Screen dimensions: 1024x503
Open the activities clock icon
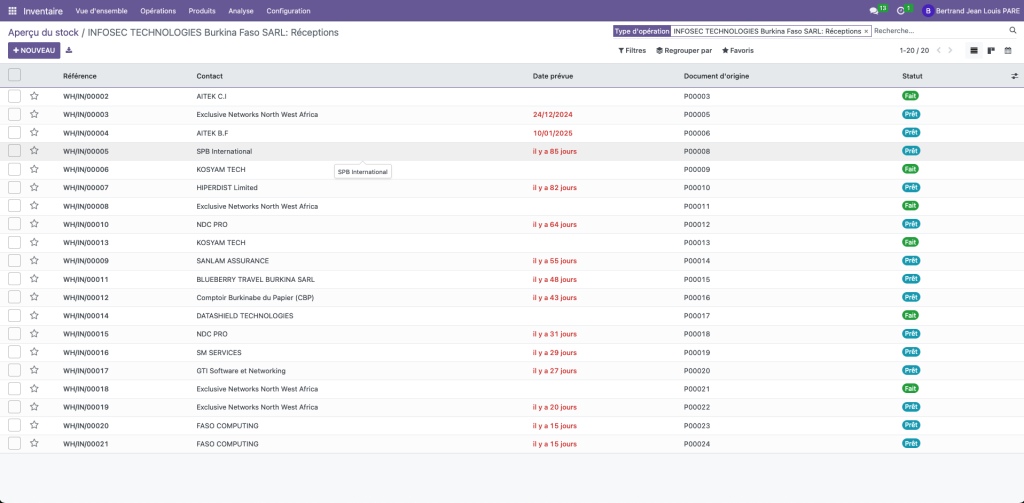(901, 11)
